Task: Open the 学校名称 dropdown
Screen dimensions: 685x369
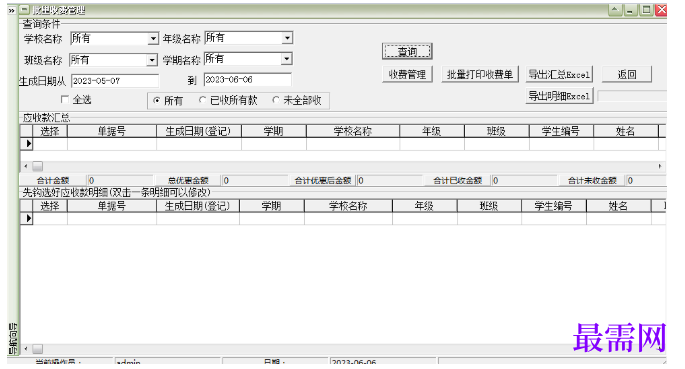Action: (x=152, y=39)
